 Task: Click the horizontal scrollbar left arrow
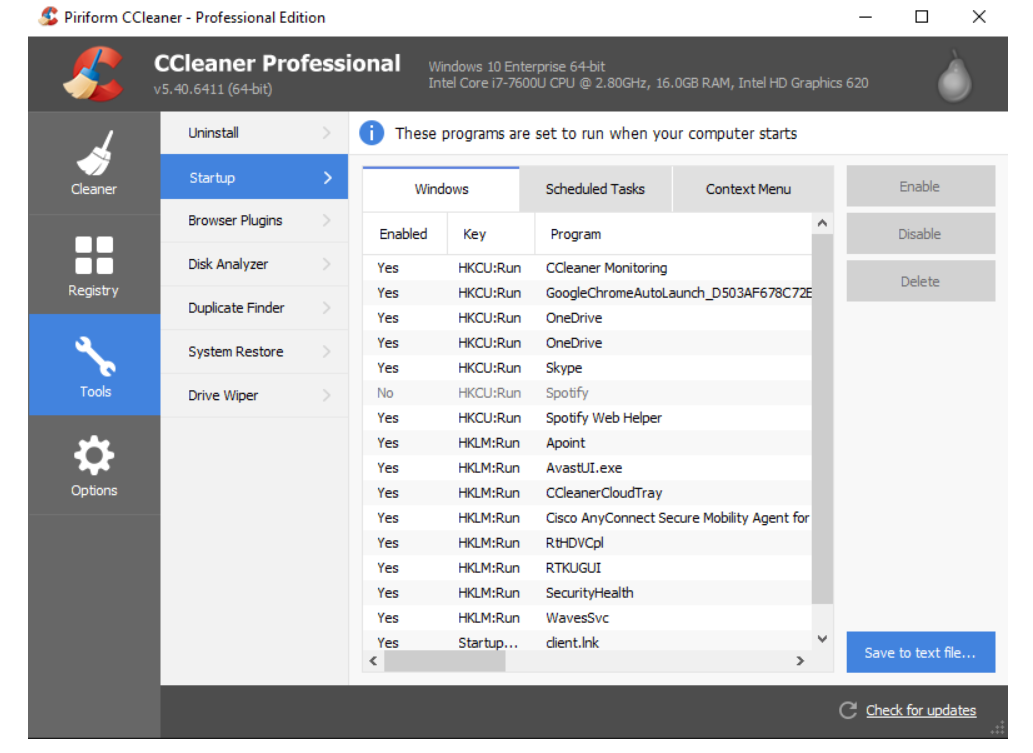pos(374,661)
